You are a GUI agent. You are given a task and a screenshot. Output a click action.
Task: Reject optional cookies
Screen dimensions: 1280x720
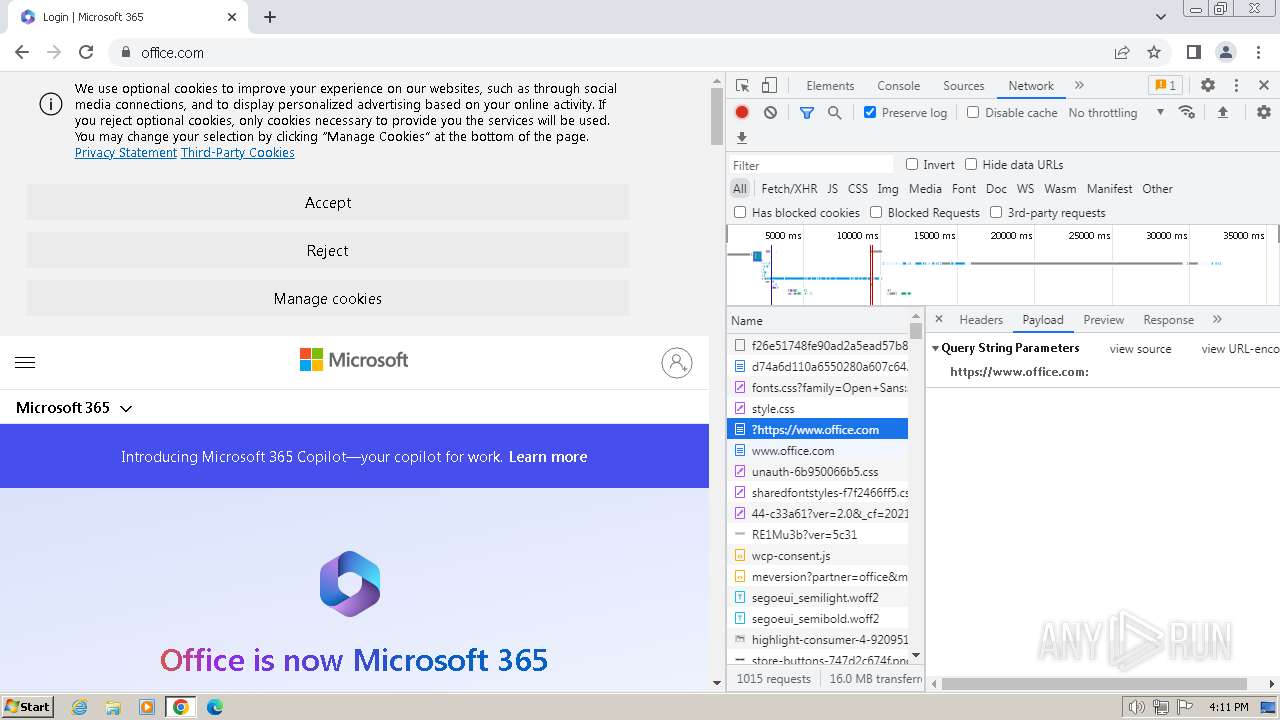tap(328, 250)
